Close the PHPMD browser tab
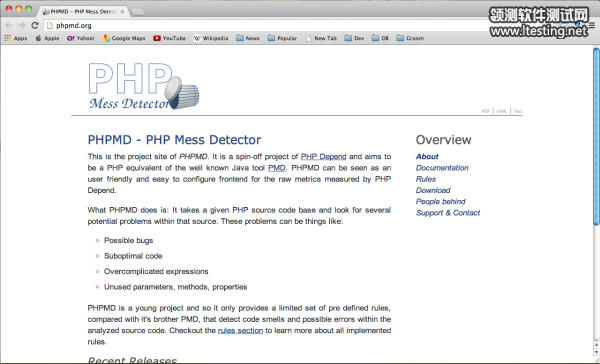This screenshot has height=364, width=600. (122, 11)
